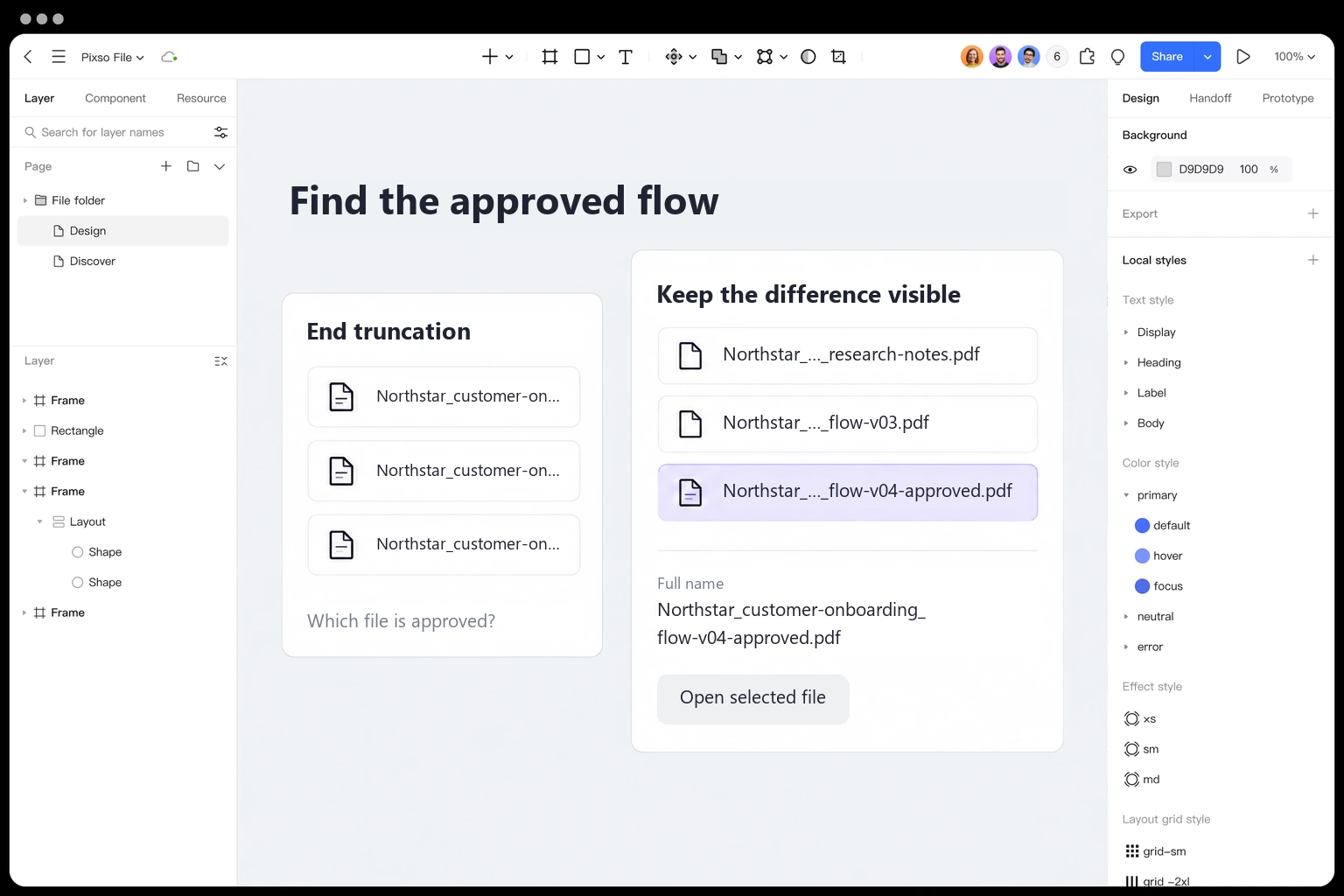Select the Text tool
Image resolution: width=1344 pixels, height=896 pixels.
[x=626, y=57]
